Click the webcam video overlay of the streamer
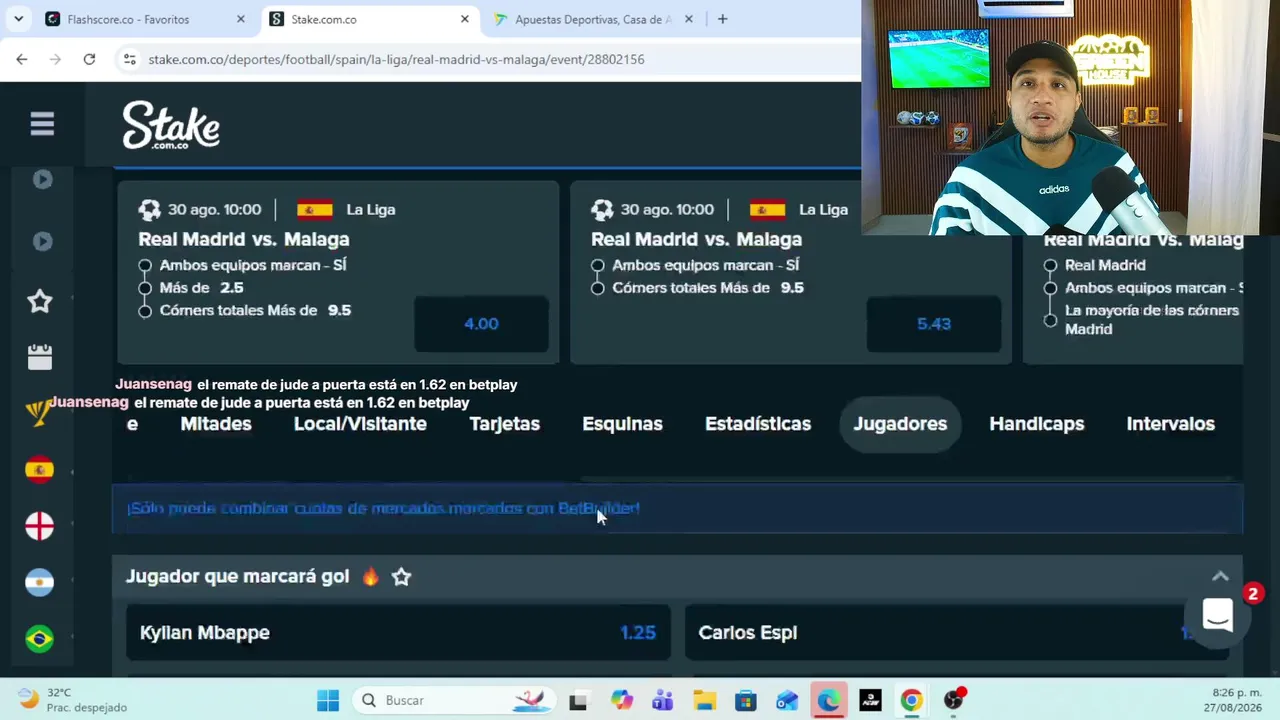This screenshot has height=720, width=1280. click(x=1070, y=117)
